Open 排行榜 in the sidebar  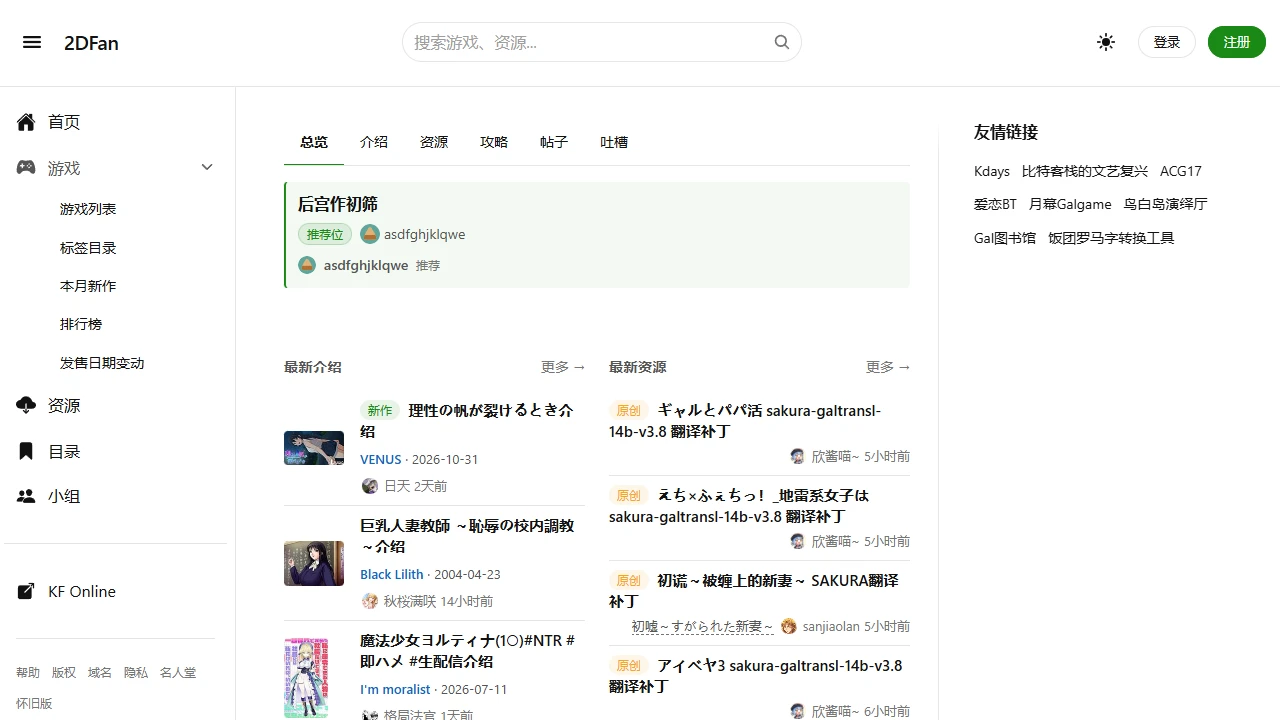click(81, 324)
